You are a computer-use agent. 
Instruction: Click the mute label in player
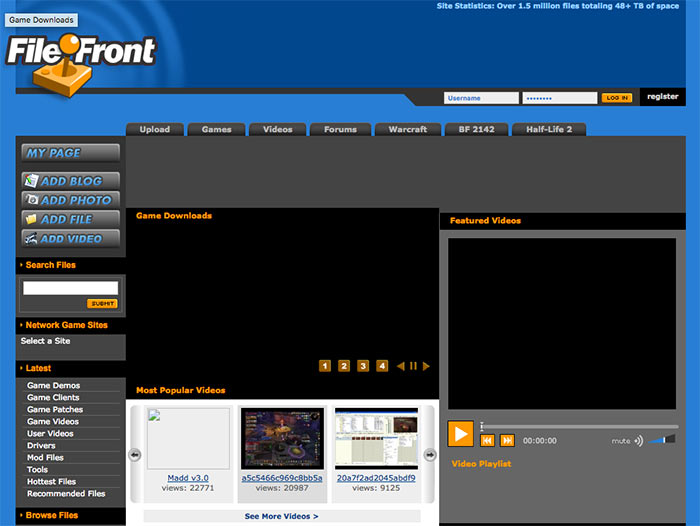pyautogui.click(x=621, y=441)
